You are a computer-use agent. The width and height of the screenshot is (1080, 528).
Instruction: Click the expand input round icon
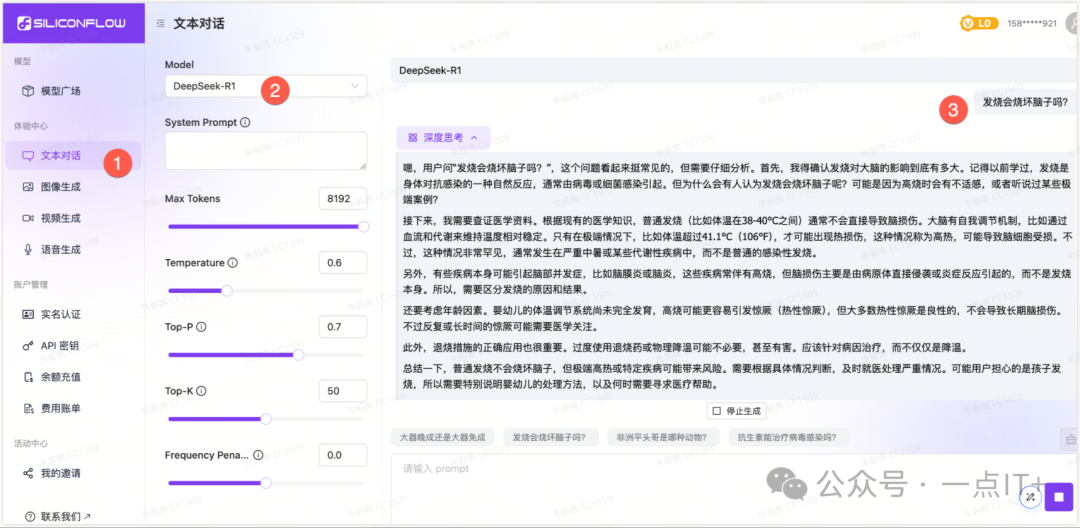(1030, 497)
